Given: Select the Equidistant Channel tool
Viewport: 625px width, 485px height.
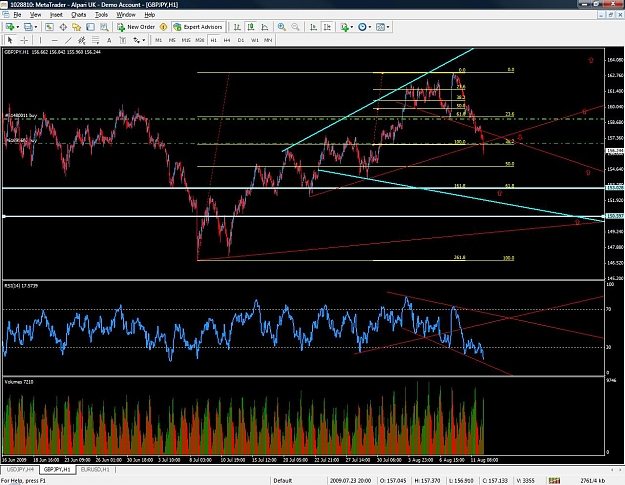Looking at the screenshot, I should pos(82,40).
